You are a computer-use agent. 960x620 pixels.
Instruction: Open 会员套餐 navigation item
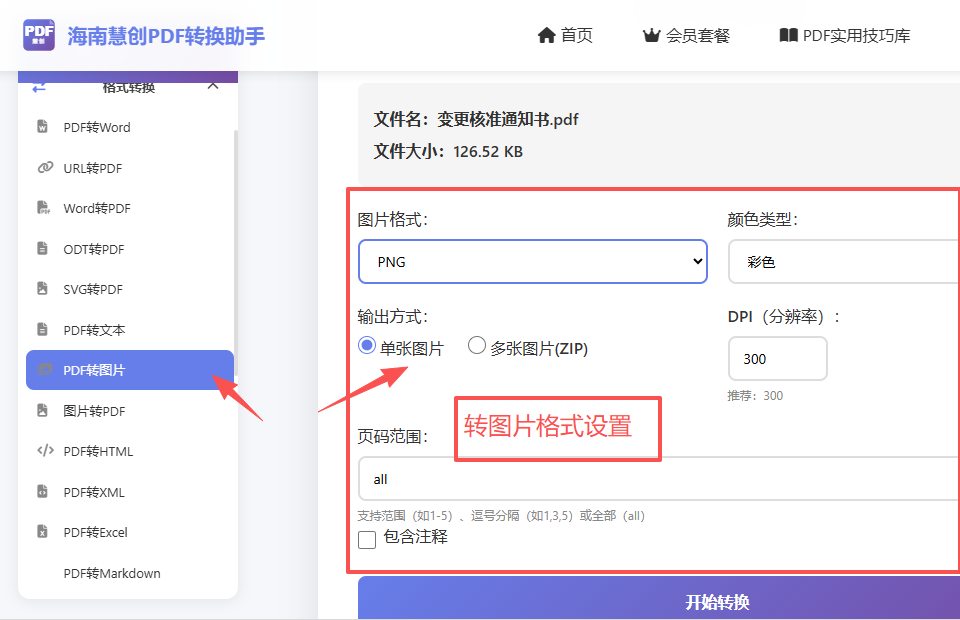click(686, 35)
